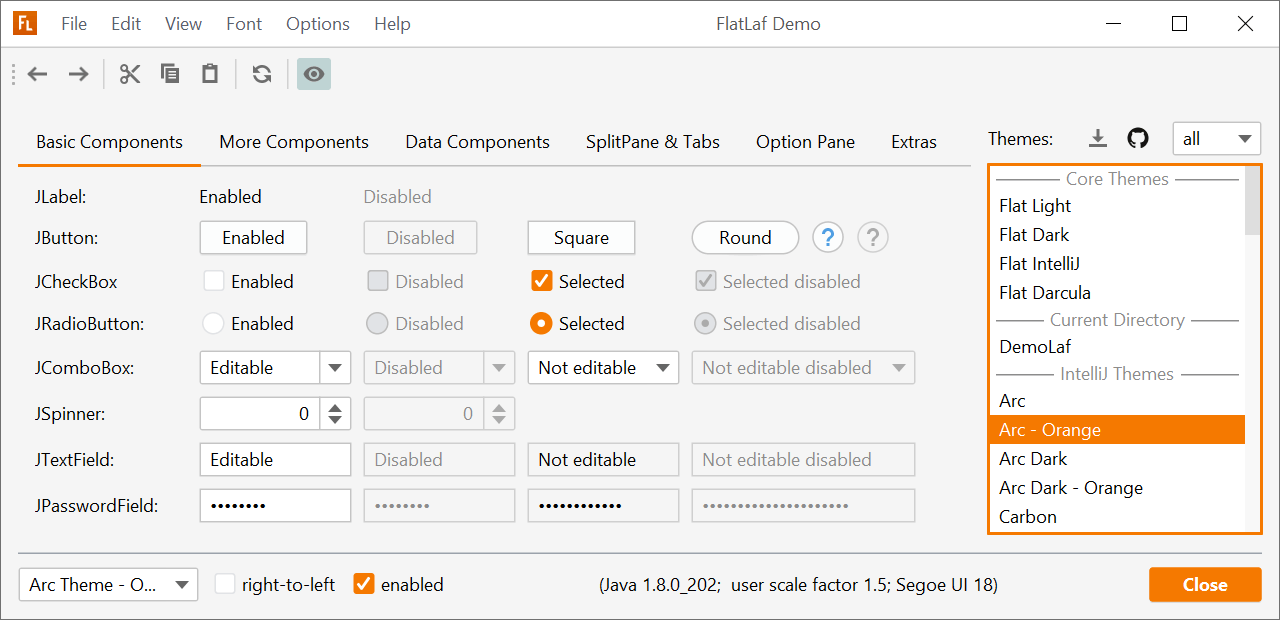Image resolution: width=1280 pixels, height=620 pixels.
Task: Click the Cut scissors icon
Action: (x=130, y=74)
